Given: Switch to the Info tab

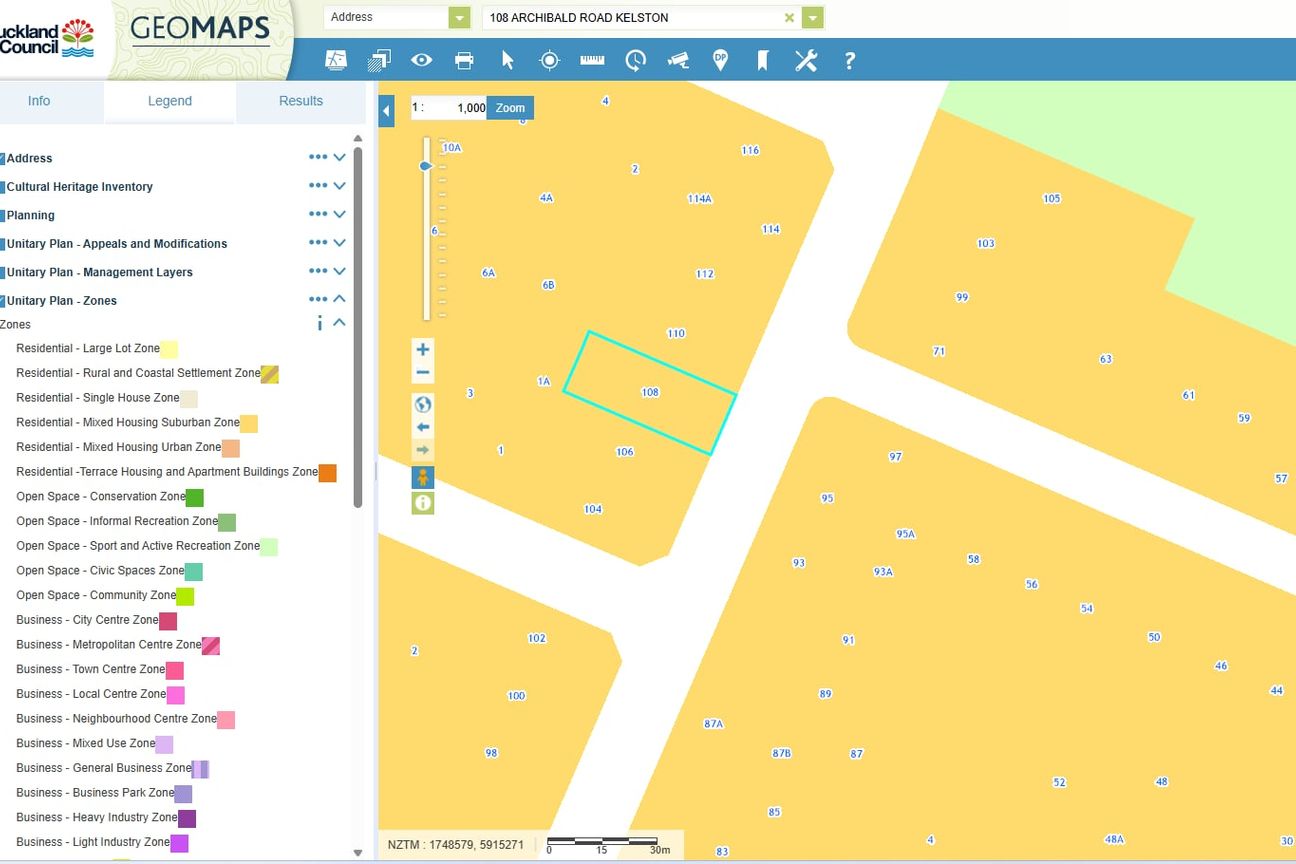Looking at the screenshot, I should click(x=39, y=101).
